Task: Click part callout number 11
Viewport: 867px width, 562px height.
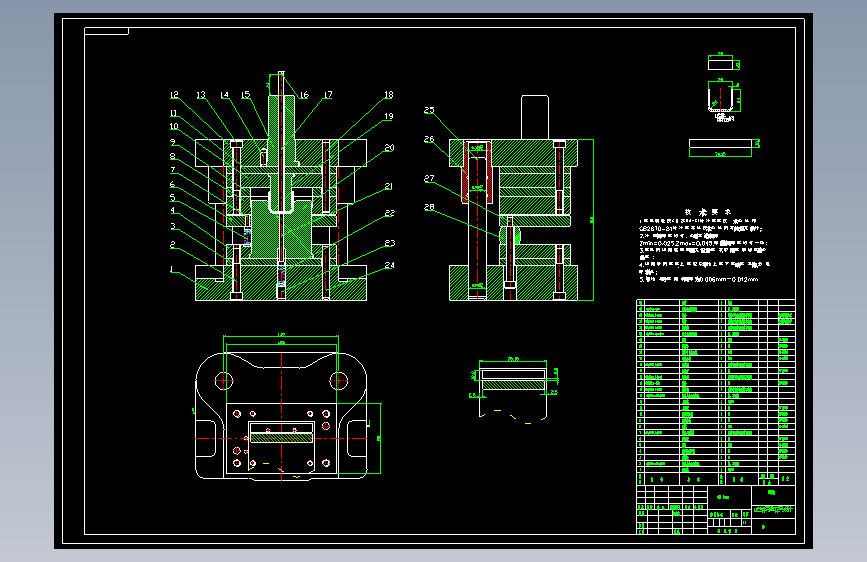Action: click(174, 113)
